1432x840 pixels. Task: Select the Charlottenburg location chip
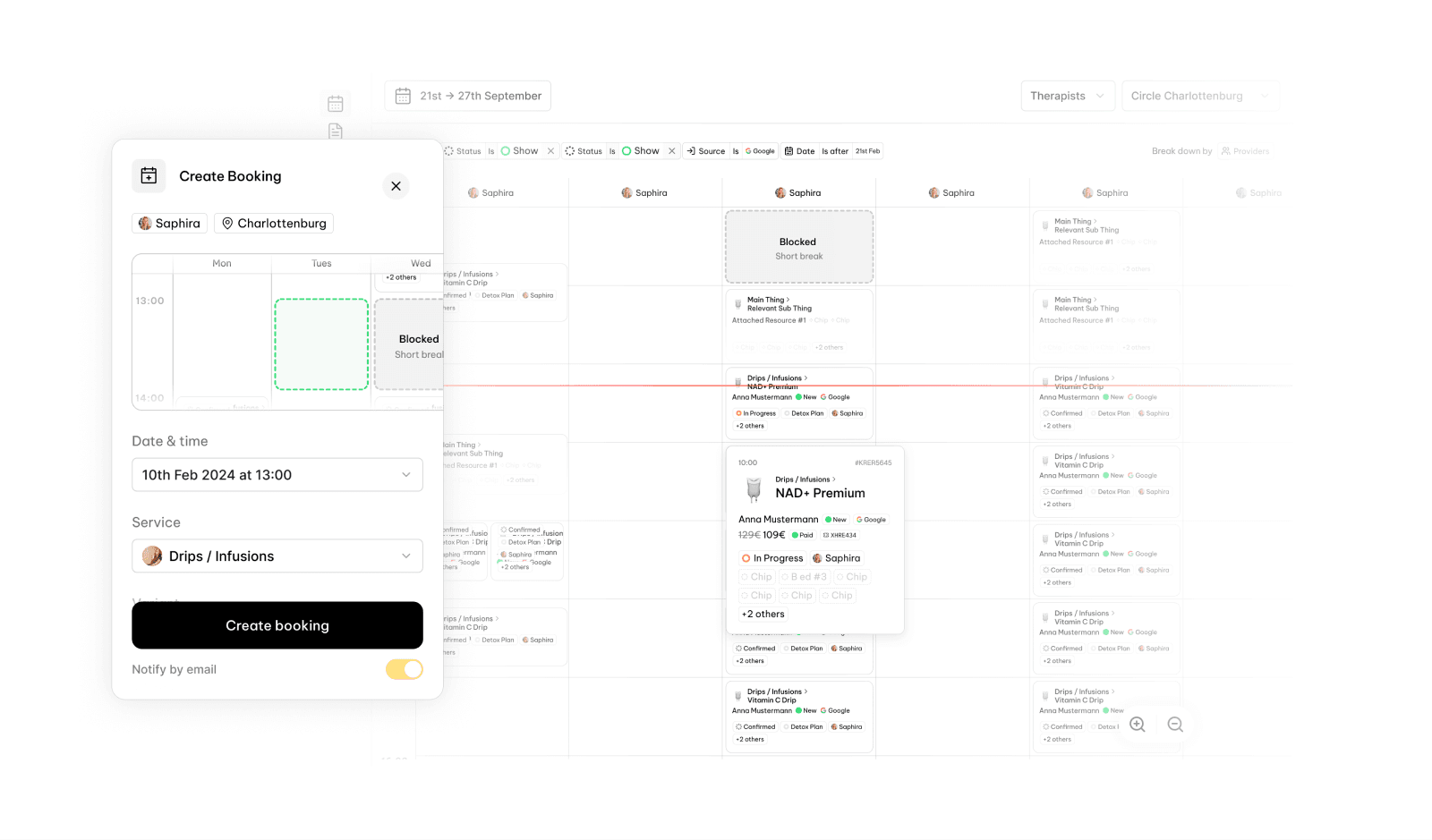[274, 224]
